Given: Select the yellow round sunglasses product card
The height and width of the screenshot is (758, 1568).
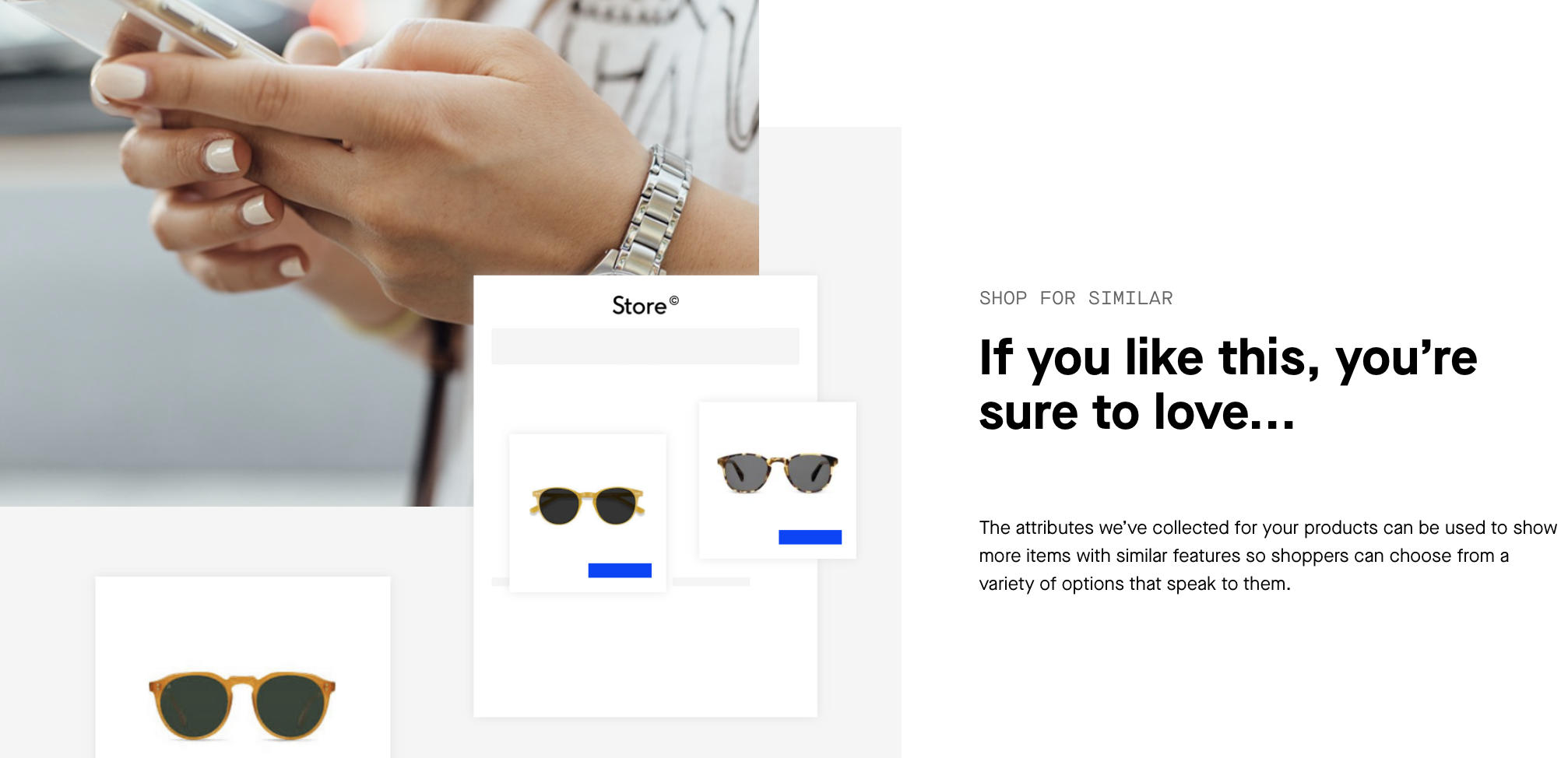Looking at the screenshot, I should click(x=588, y=513).
